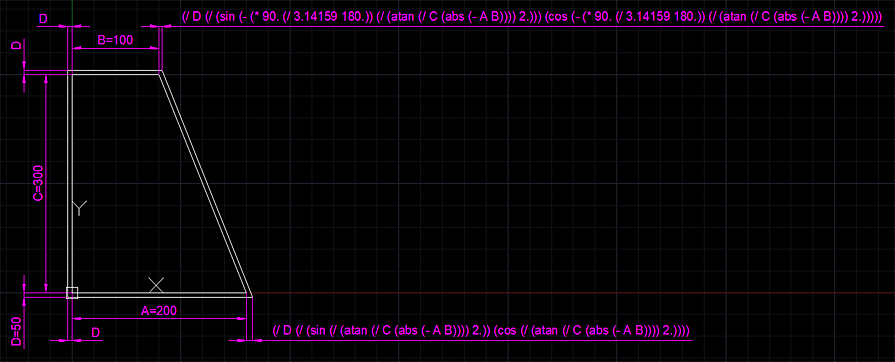Pick the top-right vertex of the trapezoid
This screenshot has height=362, width=895.
point(161,71)
